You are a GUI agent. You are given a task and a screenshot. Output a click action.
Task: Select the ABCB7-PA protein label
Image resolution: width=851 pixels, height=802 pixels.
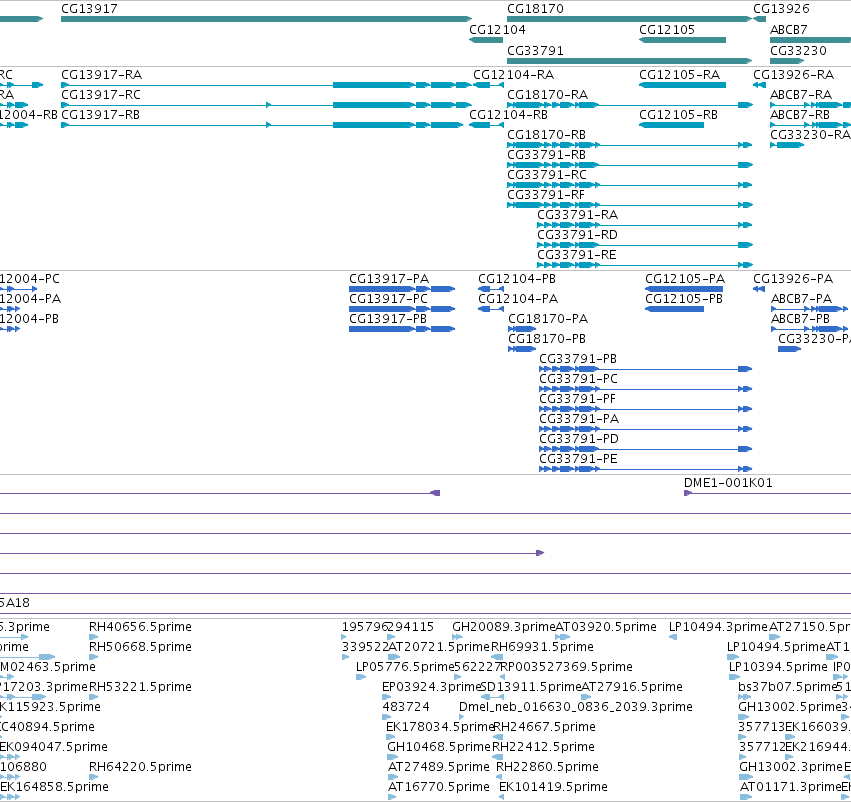802,299
